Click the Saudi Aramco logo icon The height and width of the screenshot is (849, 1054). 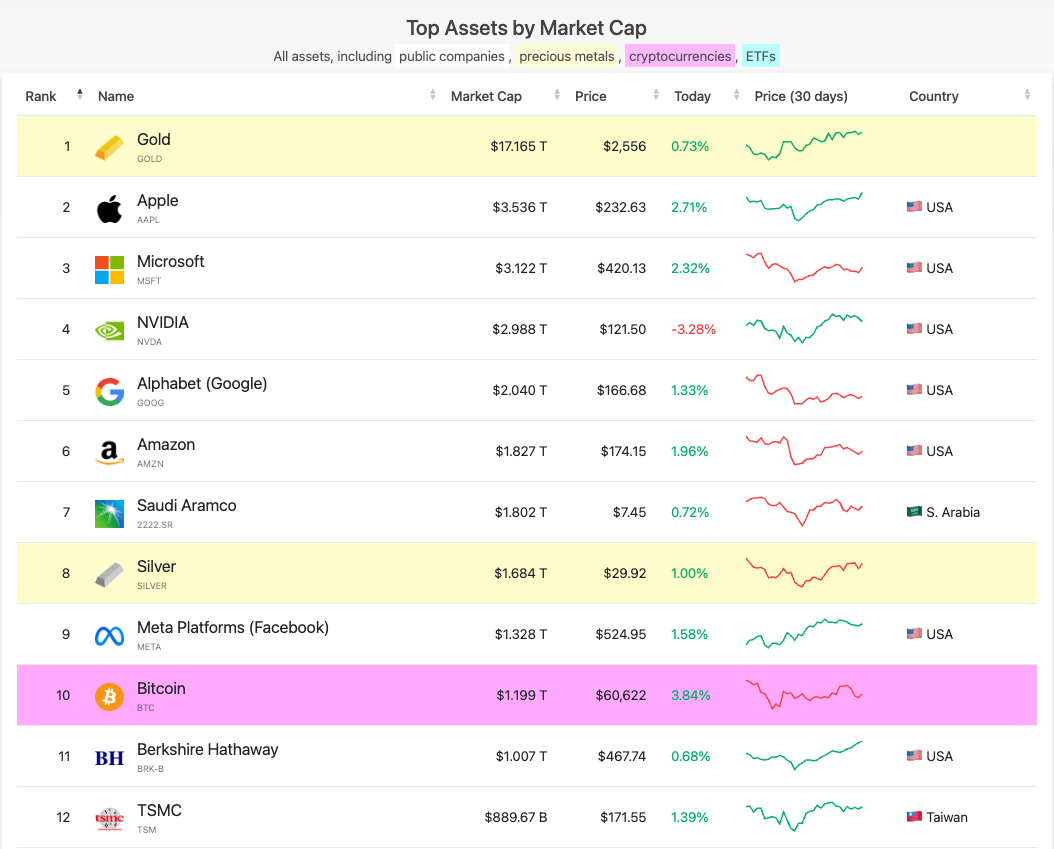109,514
